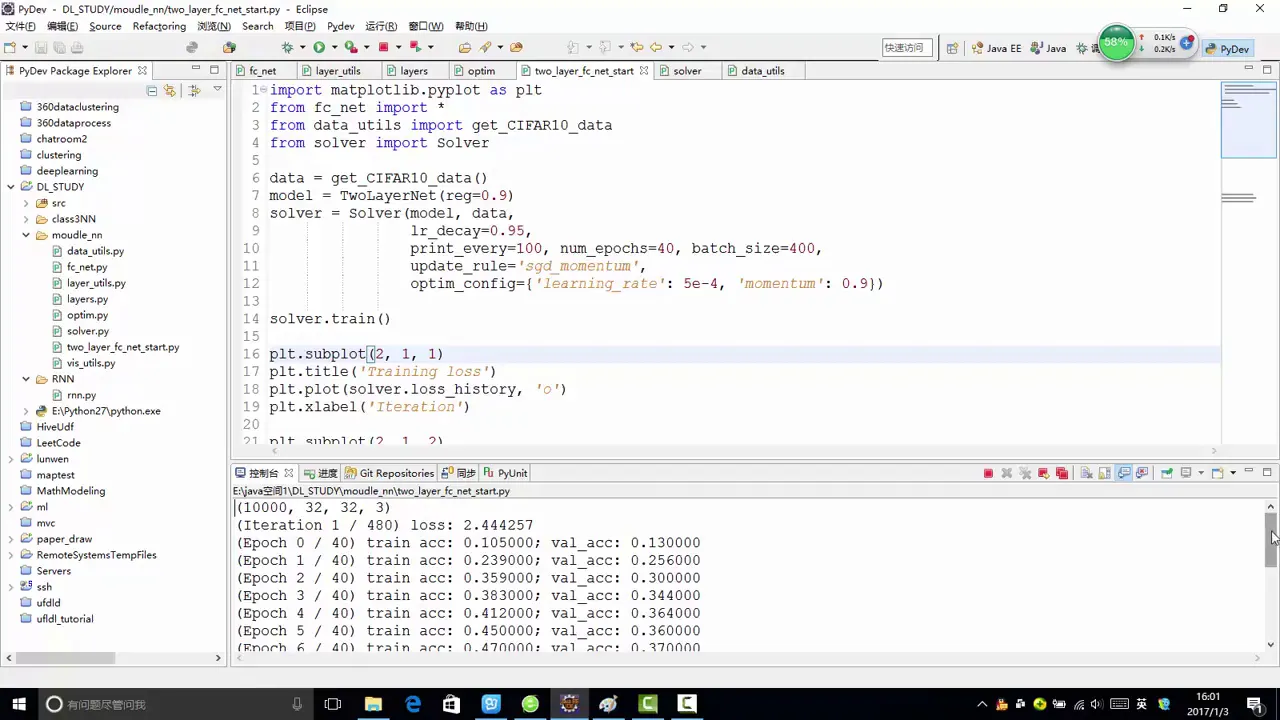This screenshot has height=720, width=1280.
Task: Open the Search menu
Action: [257, 26]
